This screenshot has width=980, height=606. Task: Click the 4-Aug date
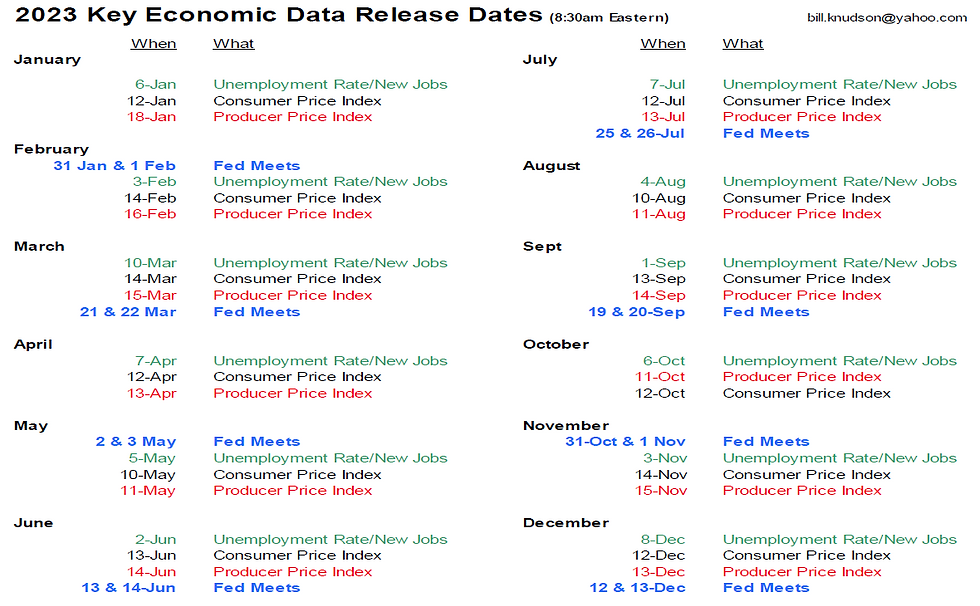pos(663,182)
